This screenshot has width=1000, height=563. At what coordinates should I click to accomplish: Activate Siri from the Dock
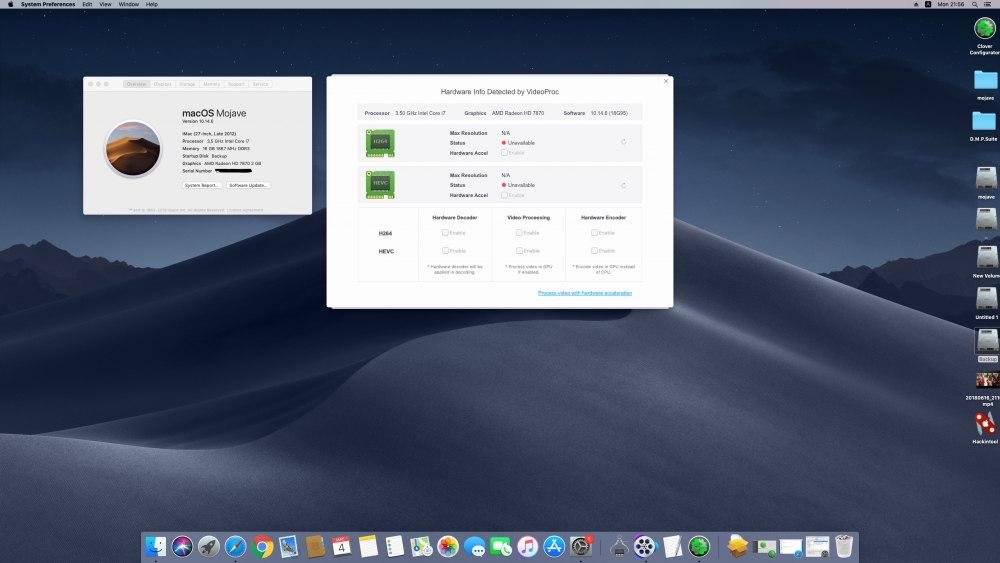pos(182,546)
